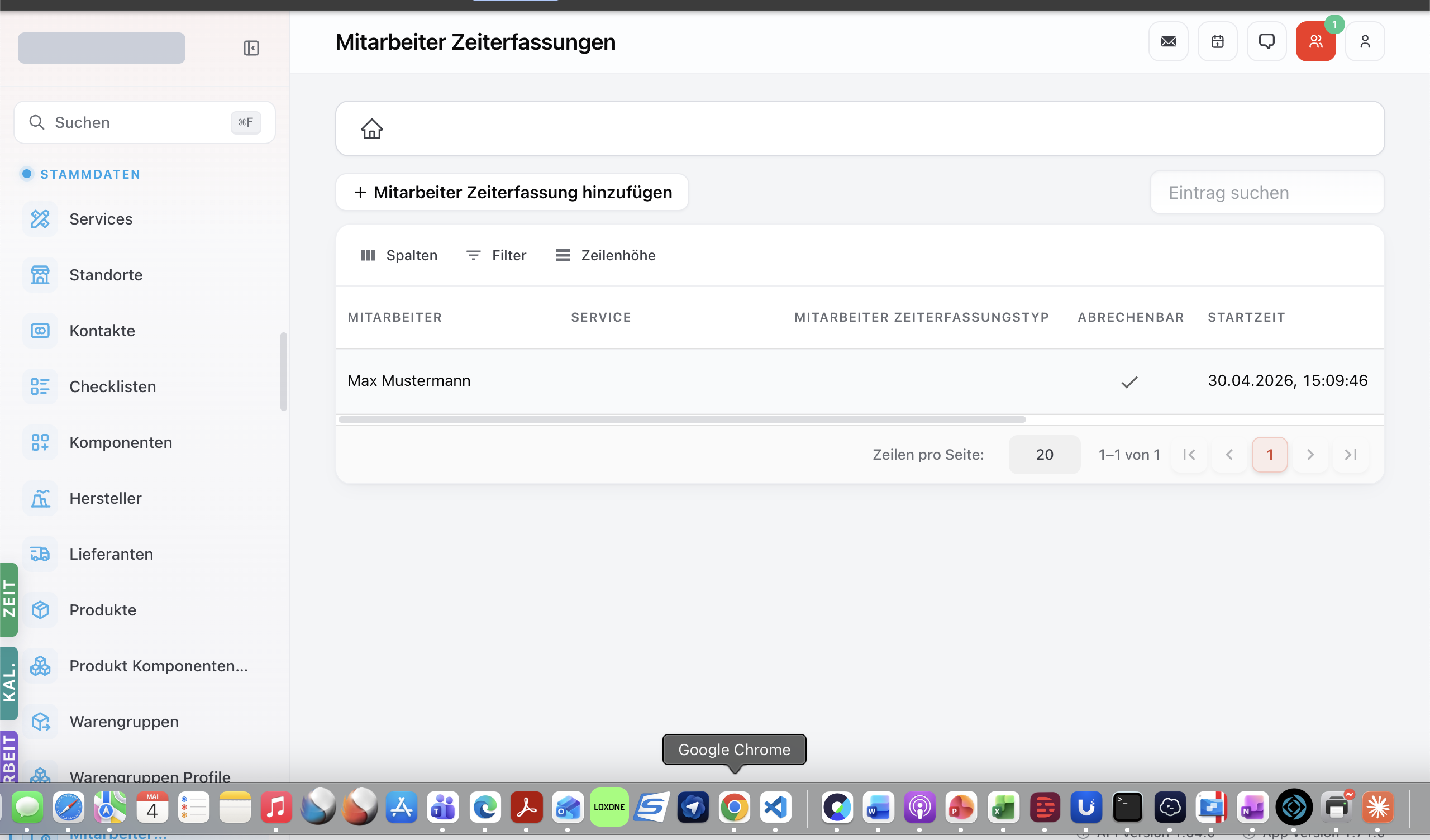
Task: Go to the next page arrow
Action: (1310, 455)
